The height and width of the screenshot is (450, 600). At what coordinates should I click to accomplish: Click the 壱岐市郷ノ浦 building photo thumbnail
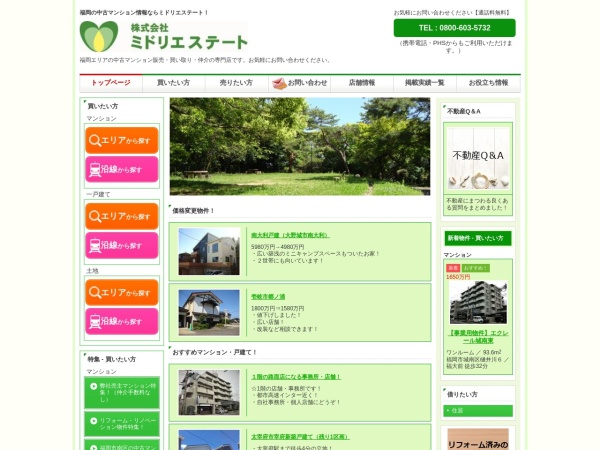pos(209,313)
